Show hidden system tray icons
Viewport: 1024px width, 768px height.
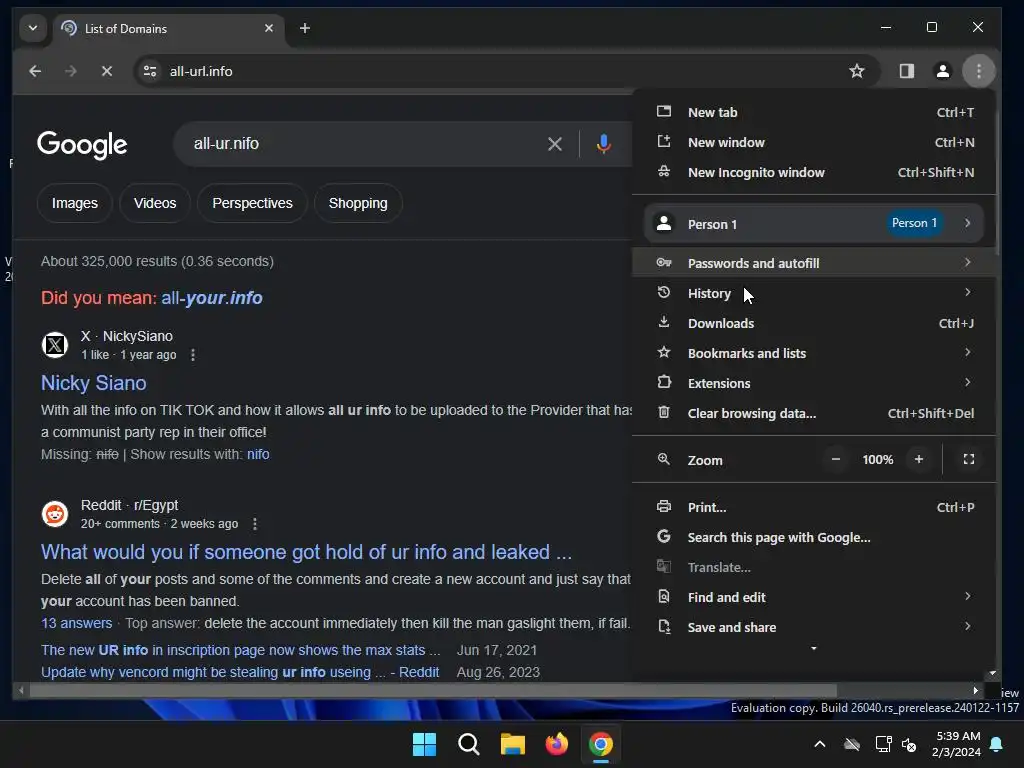tap(820, 744)
